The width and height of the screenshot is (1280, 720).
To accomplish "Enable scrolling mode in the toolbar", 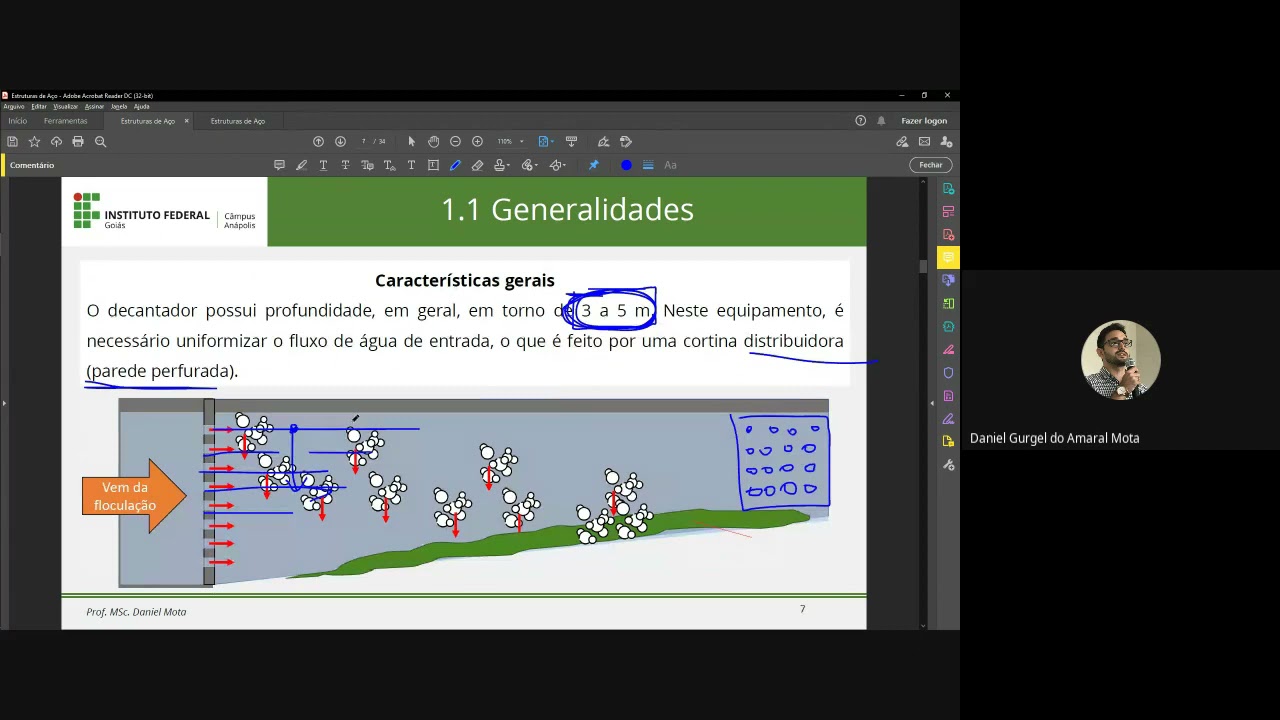I will (x=571, y=141).
